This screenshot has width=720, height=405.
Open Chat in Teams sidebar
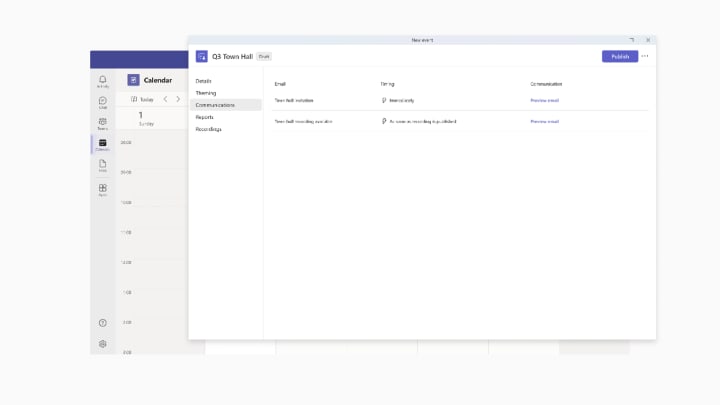103,102
